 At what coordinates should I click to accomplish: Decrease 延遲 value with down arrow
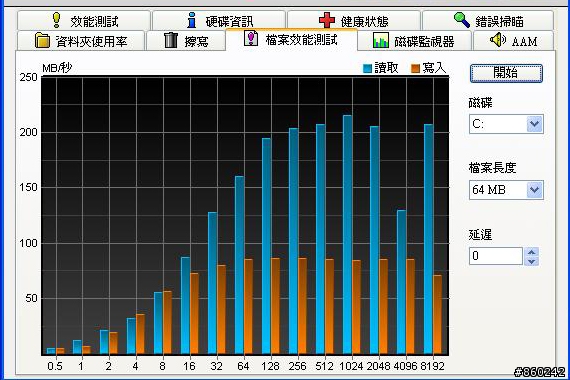point(531,261)
